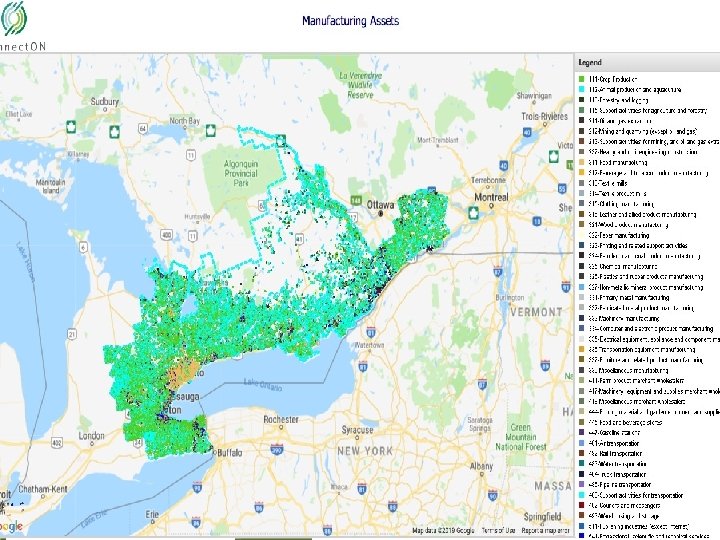The image size is (720, 540).
Task: Click the London map label
Action: [91, 435]
